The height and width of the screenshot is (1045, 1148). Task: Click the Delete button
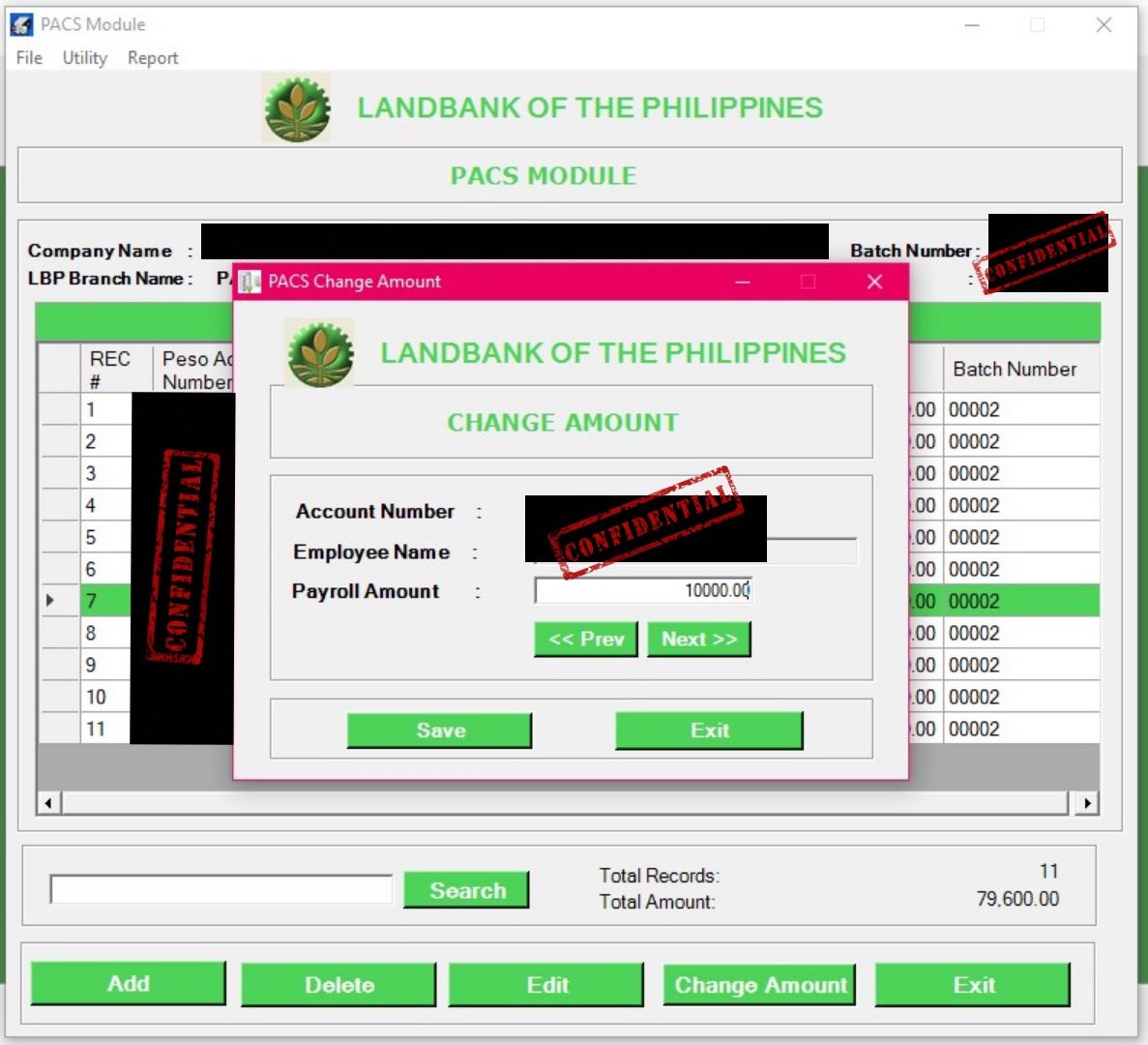339,985
